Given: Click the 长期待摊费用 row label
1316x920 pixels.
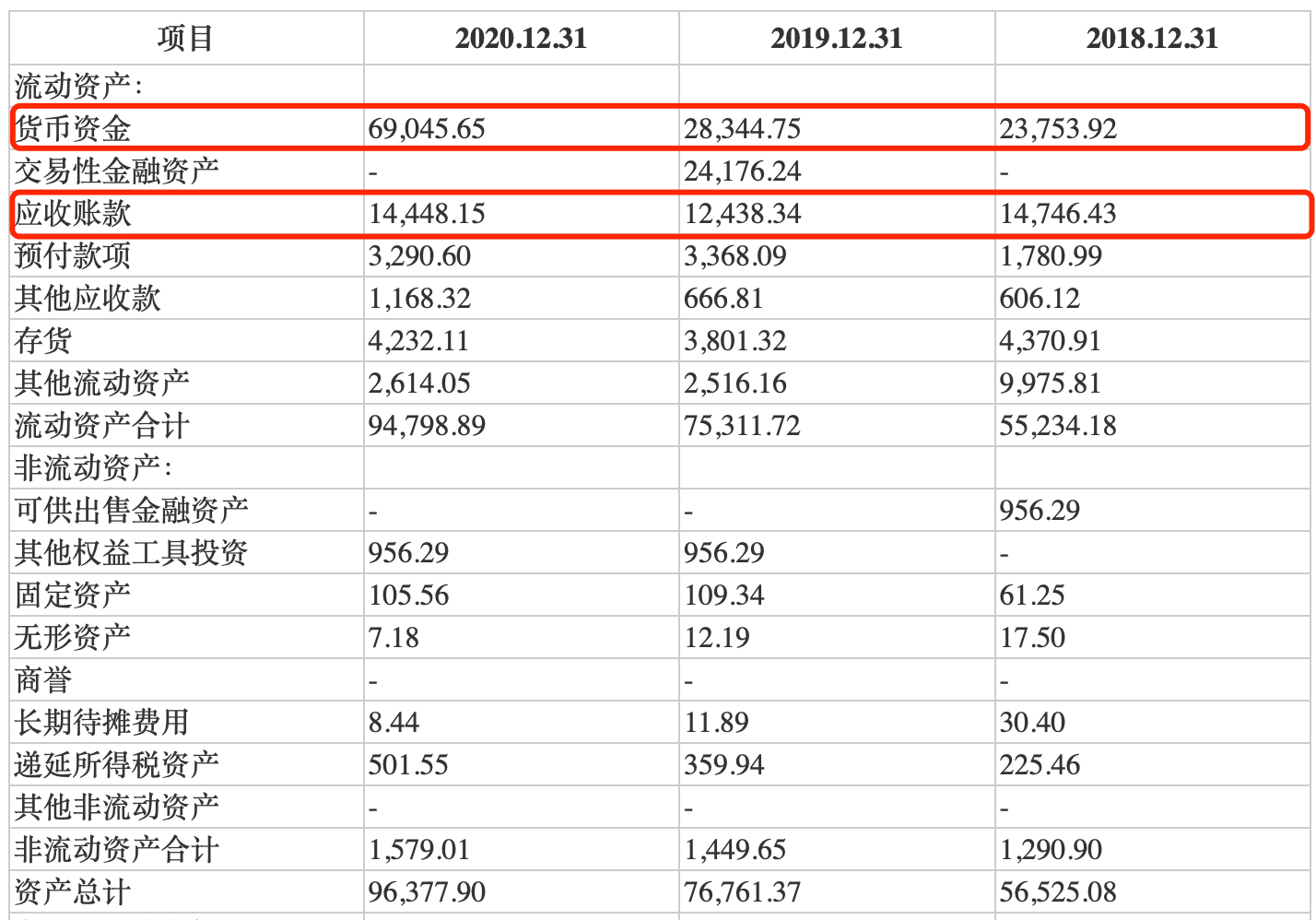Looking at the screenshot, I should (102, 722).
